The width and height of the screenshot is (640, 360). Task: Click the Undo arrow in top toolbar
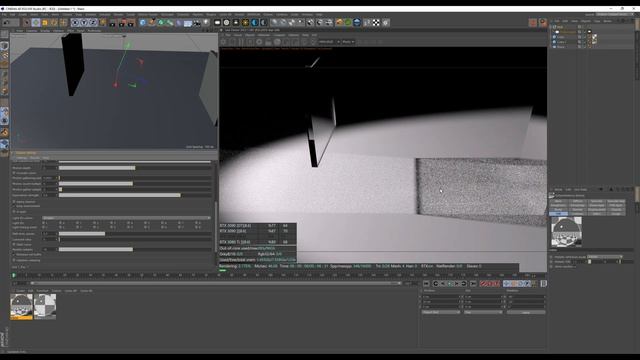pos(6,22)
